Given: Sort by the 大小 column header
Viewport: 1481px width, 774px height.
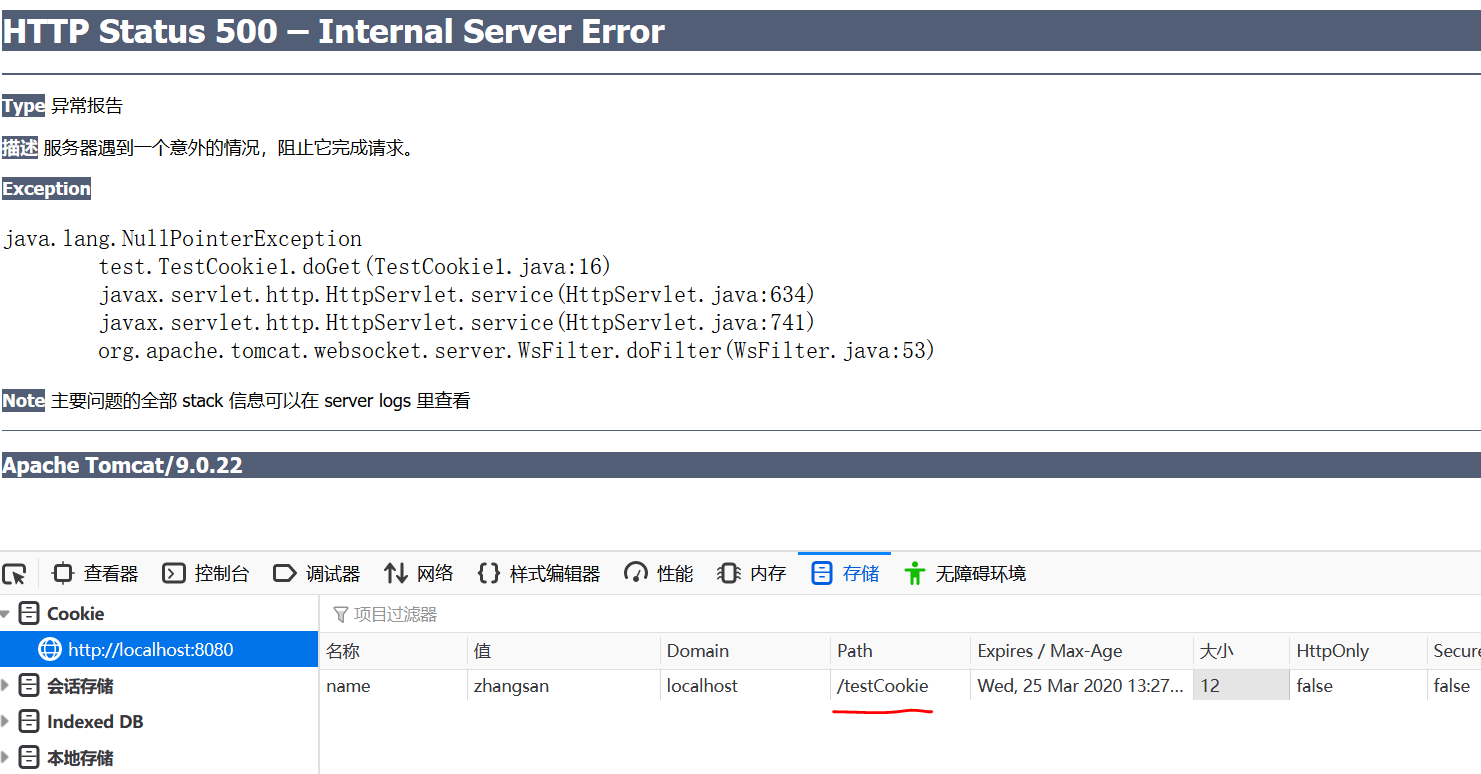Looking at the screenshot, I should point(1240,651).
